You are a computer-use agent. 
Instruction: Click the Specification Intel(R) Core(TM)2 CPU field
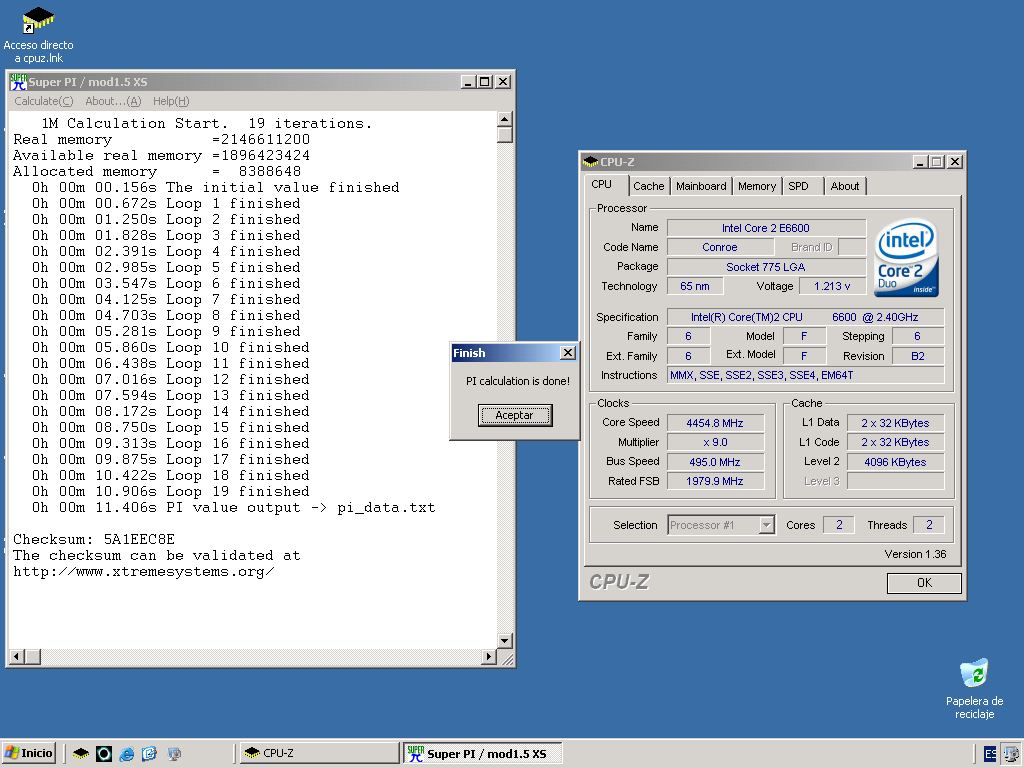pos(805,317)
